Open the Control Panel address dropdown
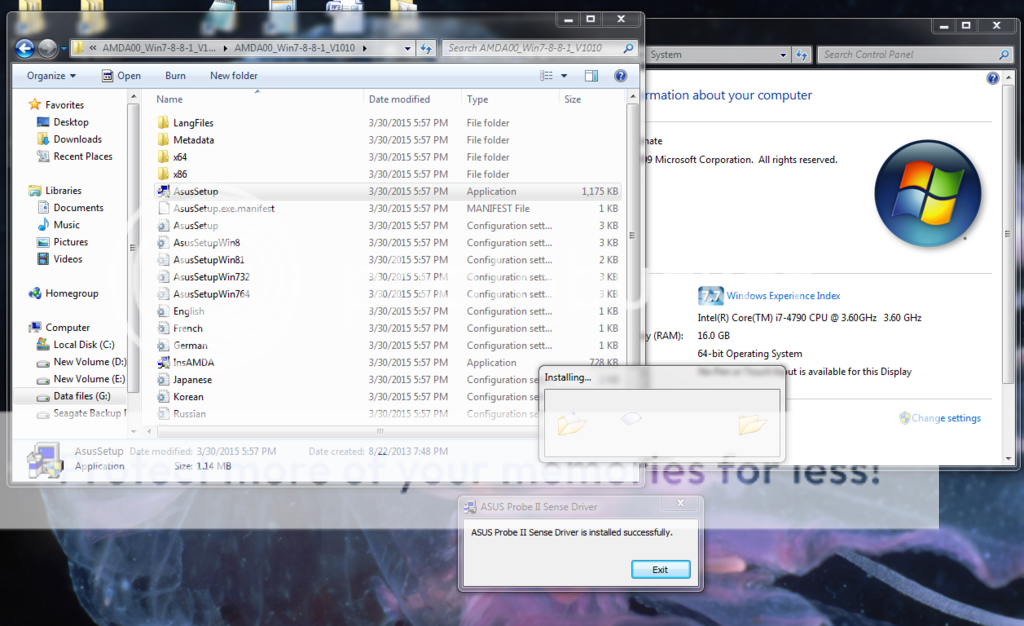The image size is (1024, 626). 783,55
